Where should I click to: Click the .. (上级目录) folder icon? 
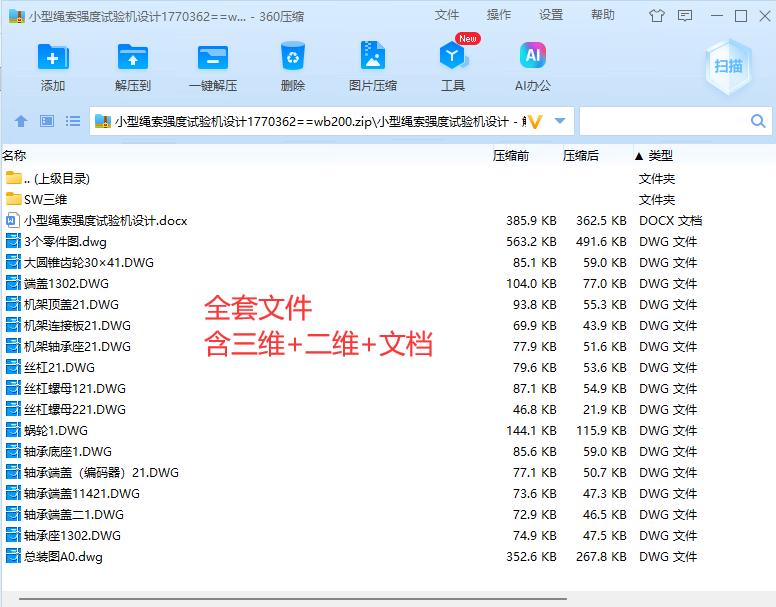click(14, 178)
